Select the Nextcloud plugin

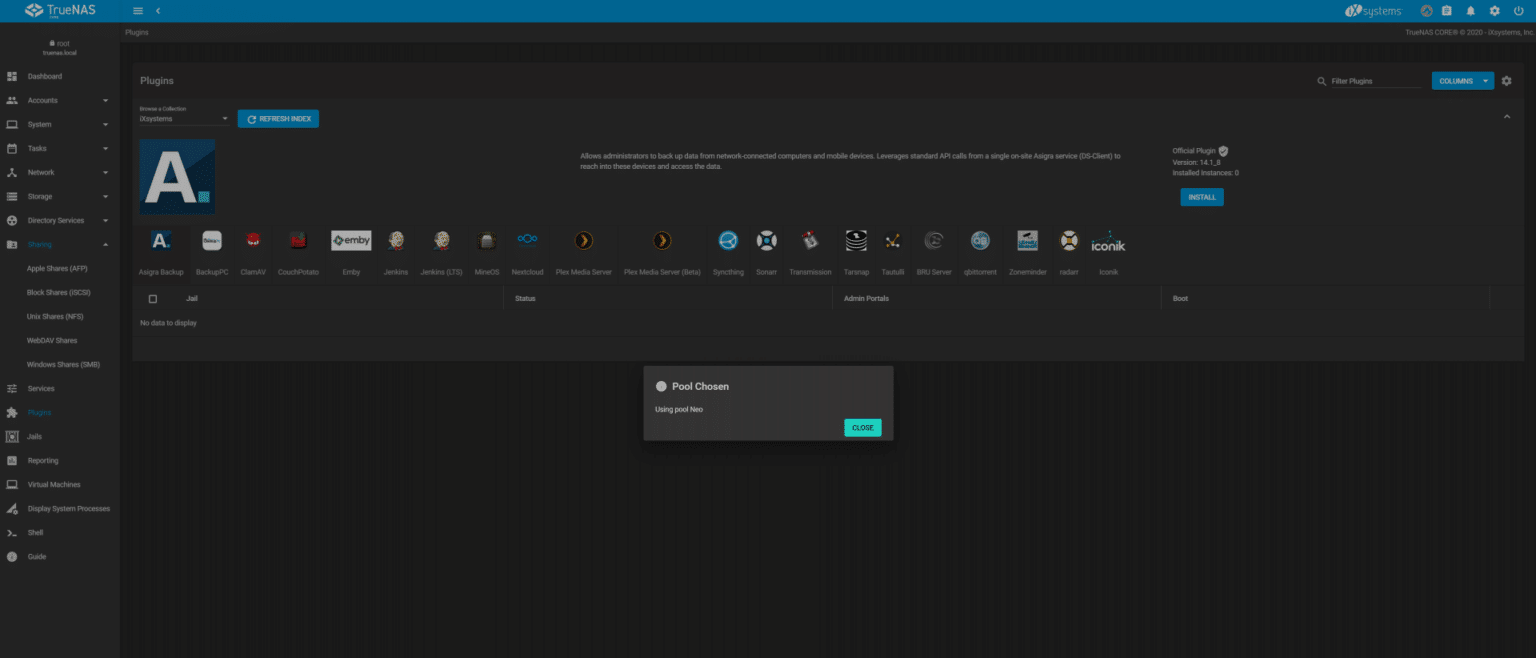coord(527,240)
